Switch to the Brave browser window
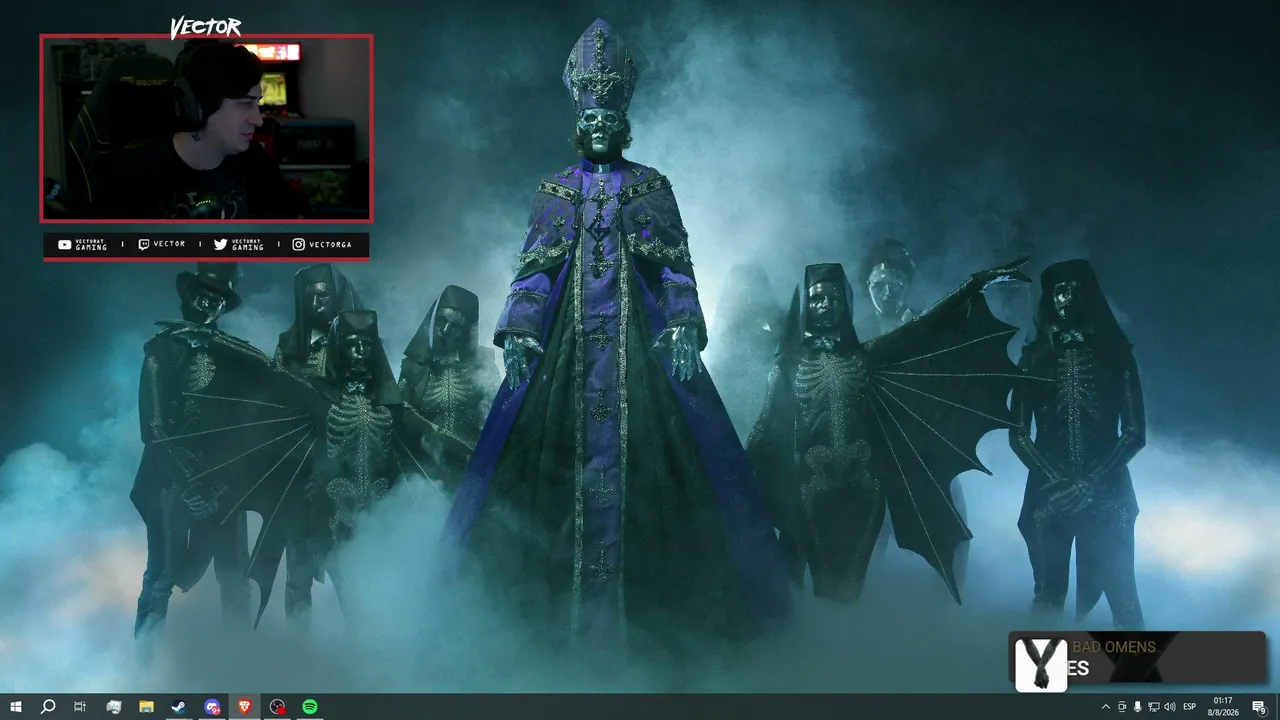This screenshot has height=720, width=1280. pos(245,706)
